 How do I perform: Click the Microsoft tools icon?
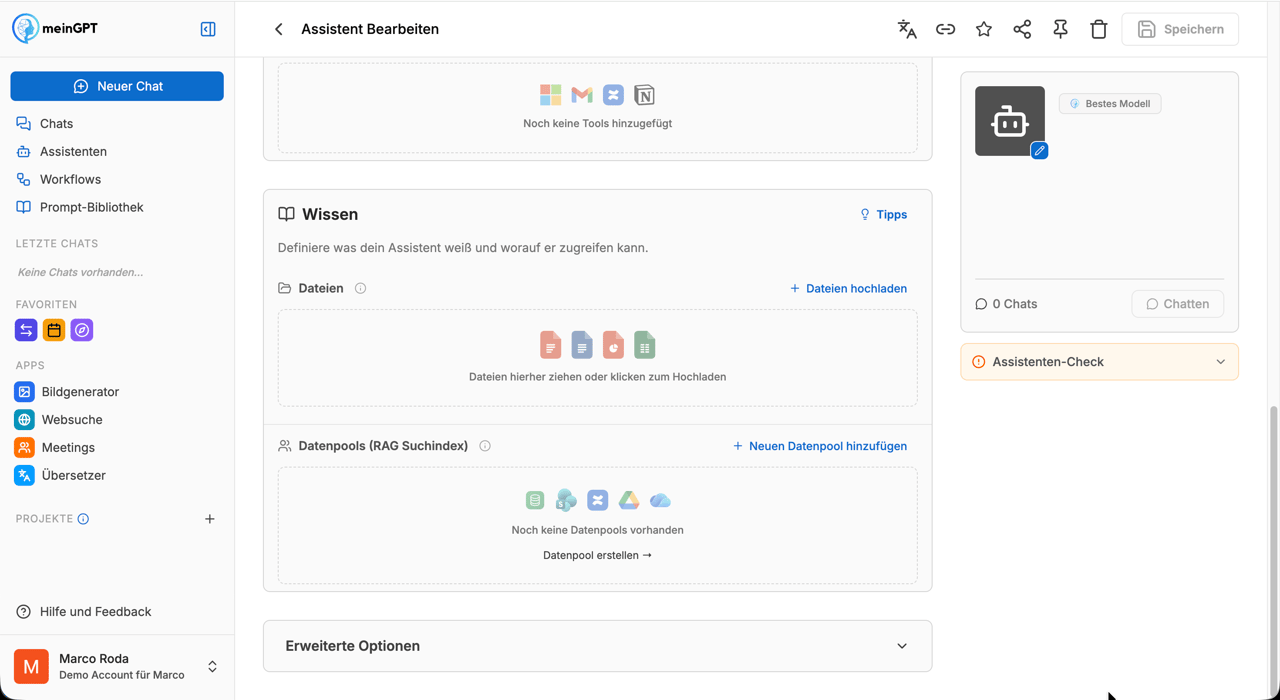[x=551, y=95]
